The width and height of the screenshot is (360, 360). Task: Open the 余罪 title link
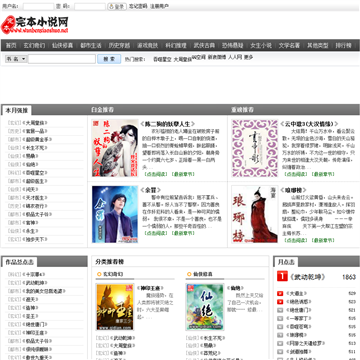(x=151, y=190)
